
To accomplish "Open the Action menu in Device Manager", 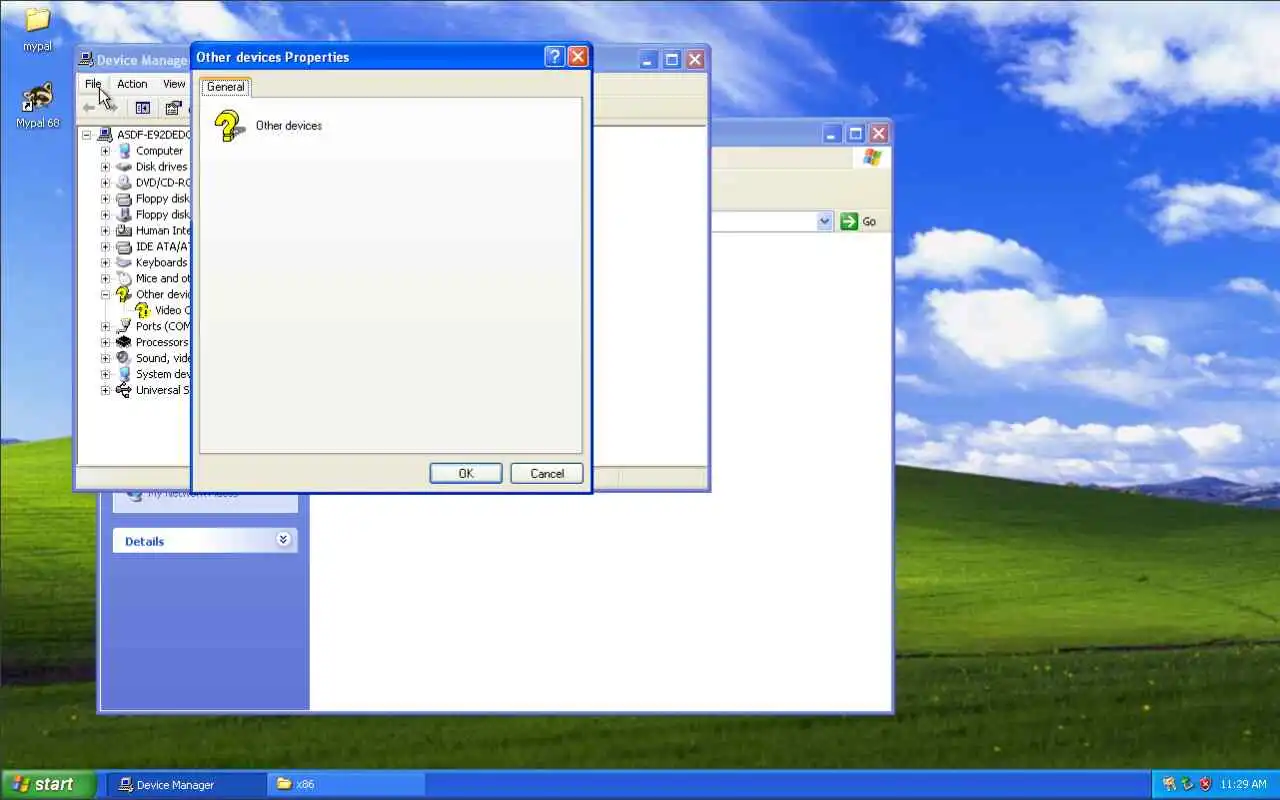I will (132, 84).
